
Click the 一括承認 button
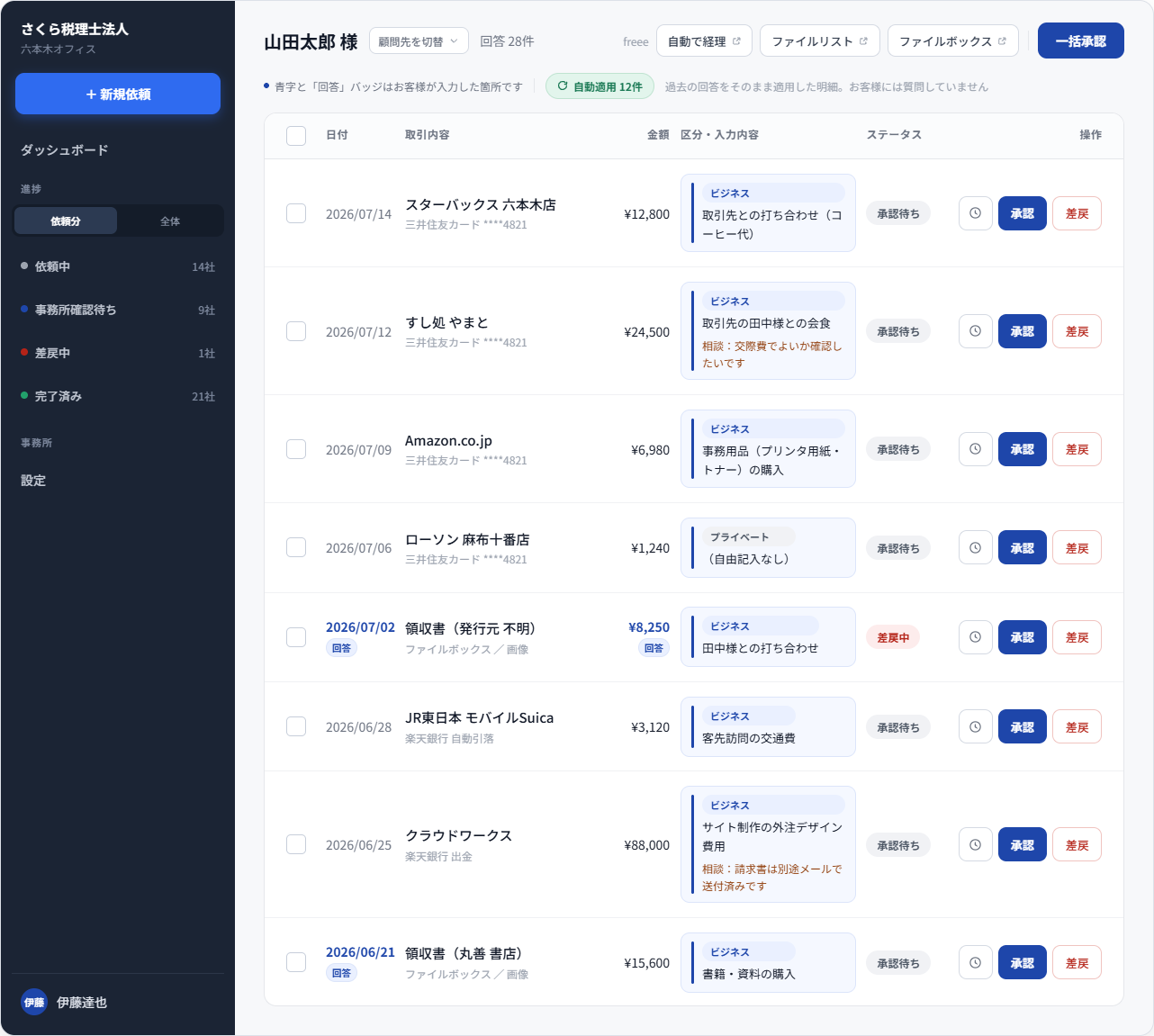tap(1080, 41)
